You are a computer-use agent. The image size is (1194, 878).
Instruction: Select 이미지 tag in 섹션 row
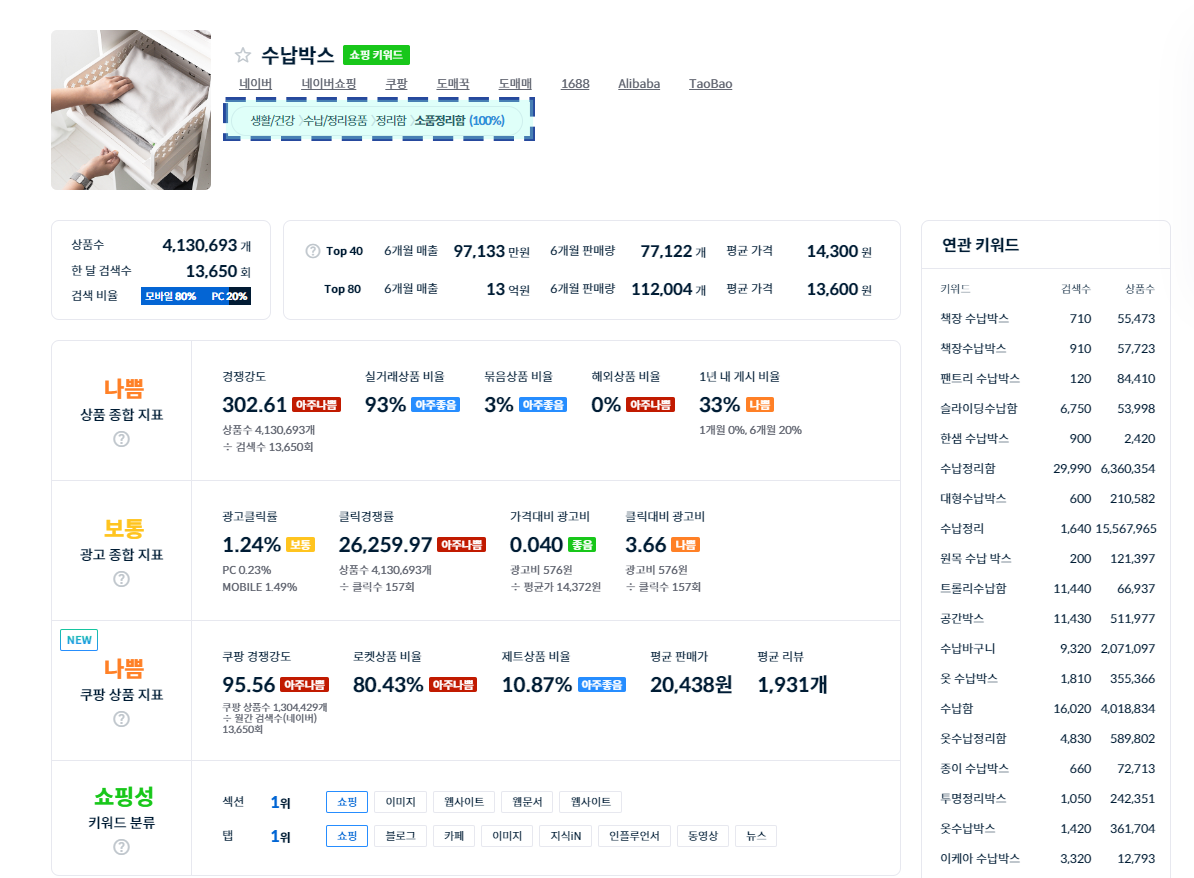click(401, 802)
